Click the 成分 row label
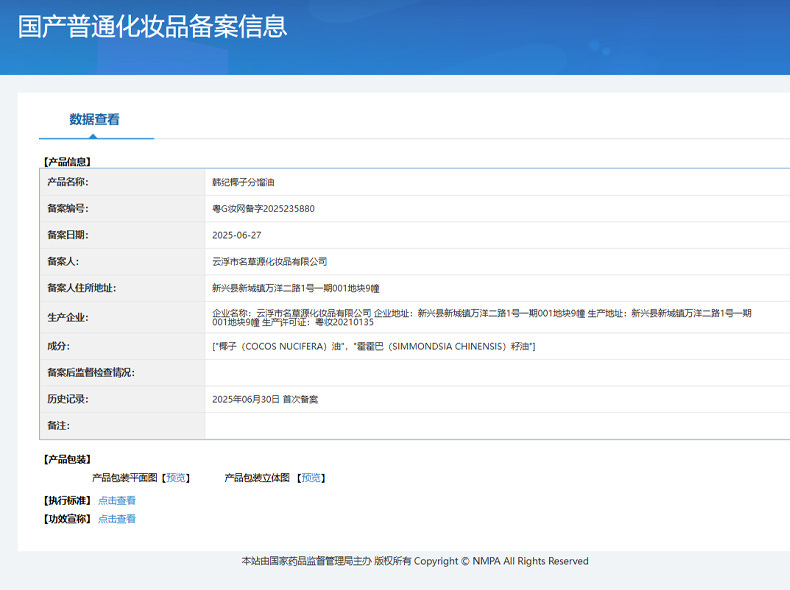Image resolution: width=790 pixels, height=590 pixels. click(x=58, y=346)
